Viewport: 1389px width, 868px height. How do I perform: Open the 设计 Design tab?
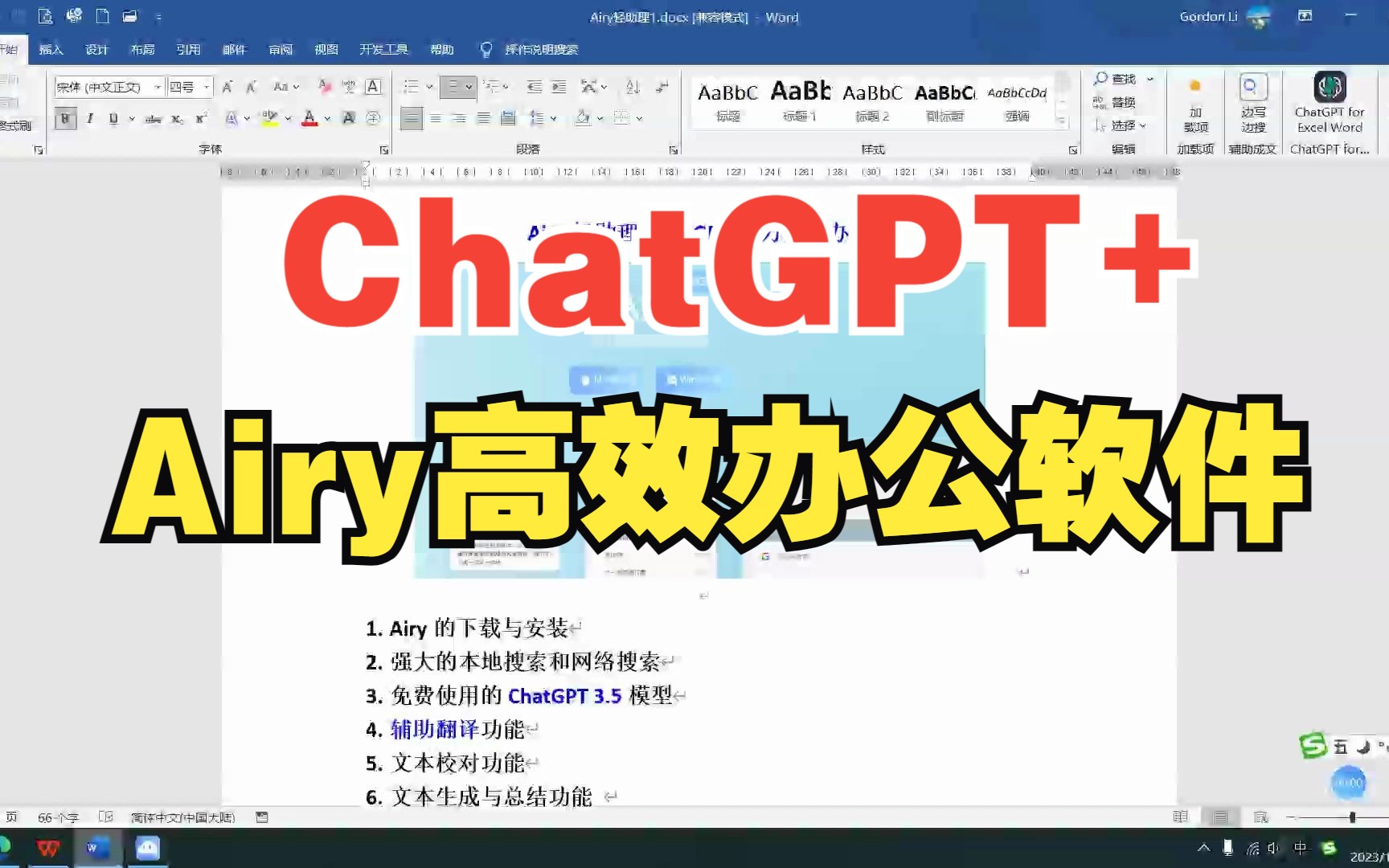(96, 49)
